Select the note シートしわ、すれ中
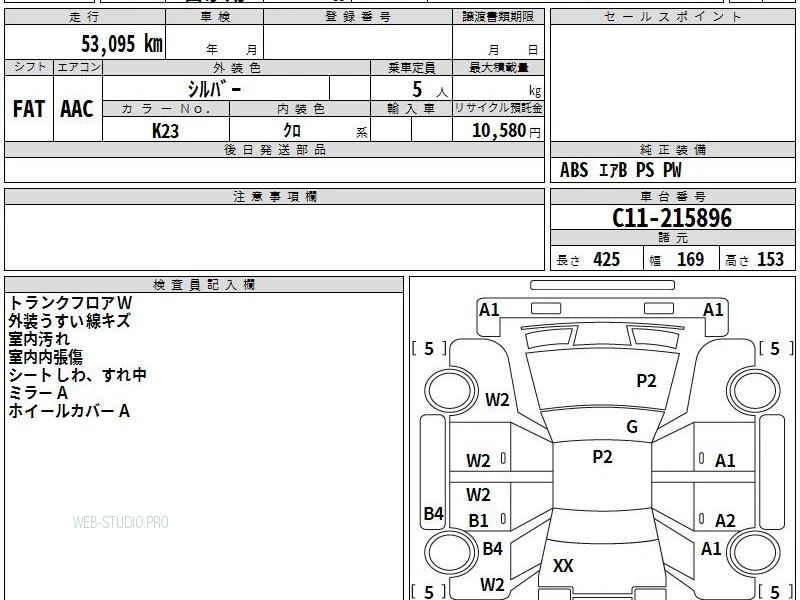 78,375
